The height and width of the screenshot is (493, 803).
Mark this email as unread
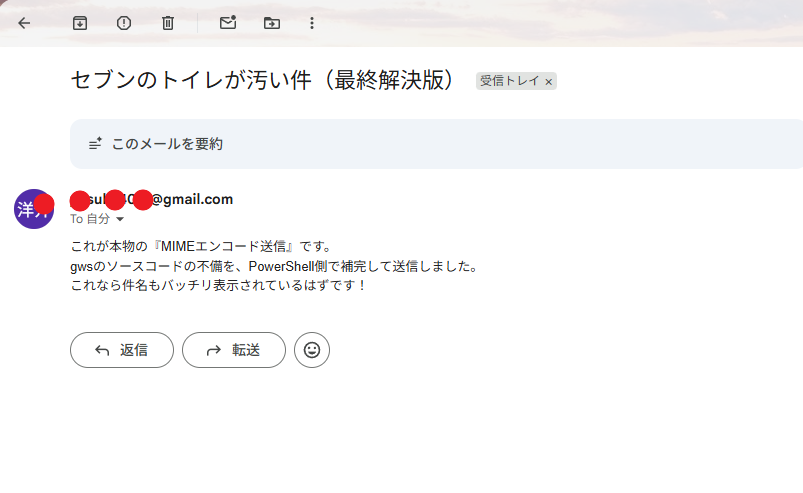tap(228, 23)
